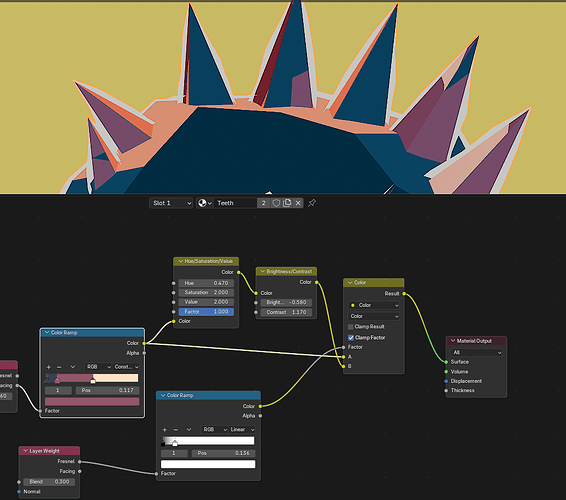This screenshot has width=566, height=500.
Task: Click the Result output socket on Color node
Action: coord(404,294)
